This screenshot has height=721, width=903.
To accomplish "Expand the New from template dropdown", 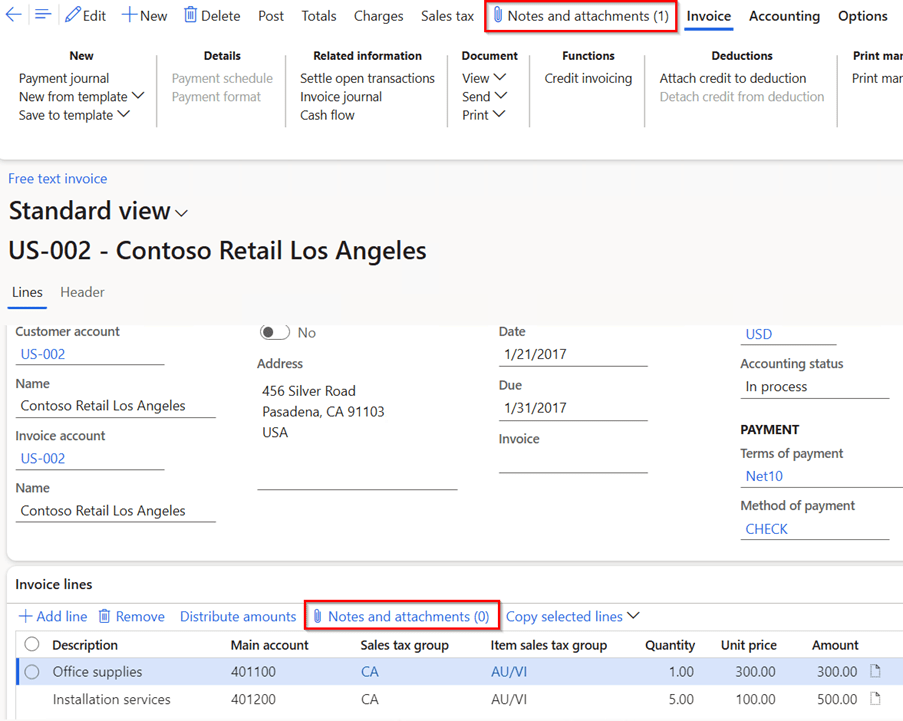I will pyautogui.click(x=138, y=96).
